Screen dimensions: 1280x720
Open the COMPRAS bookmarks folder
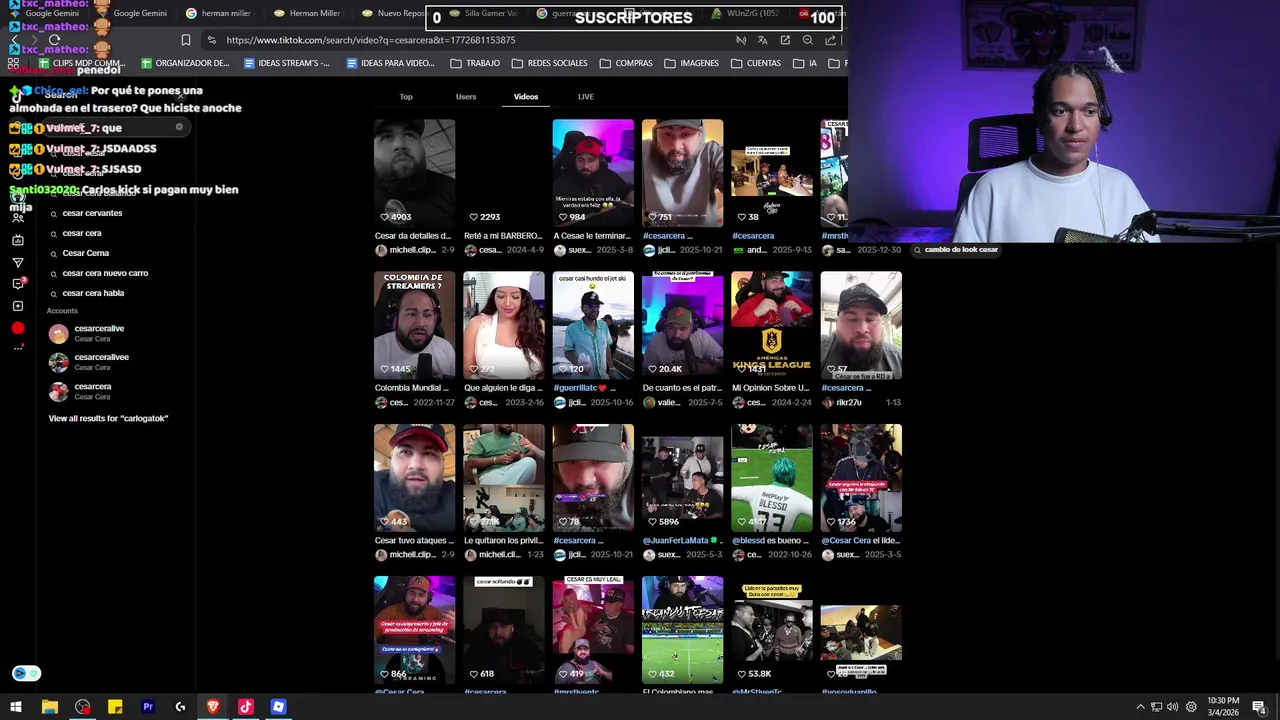pos(625,63)
